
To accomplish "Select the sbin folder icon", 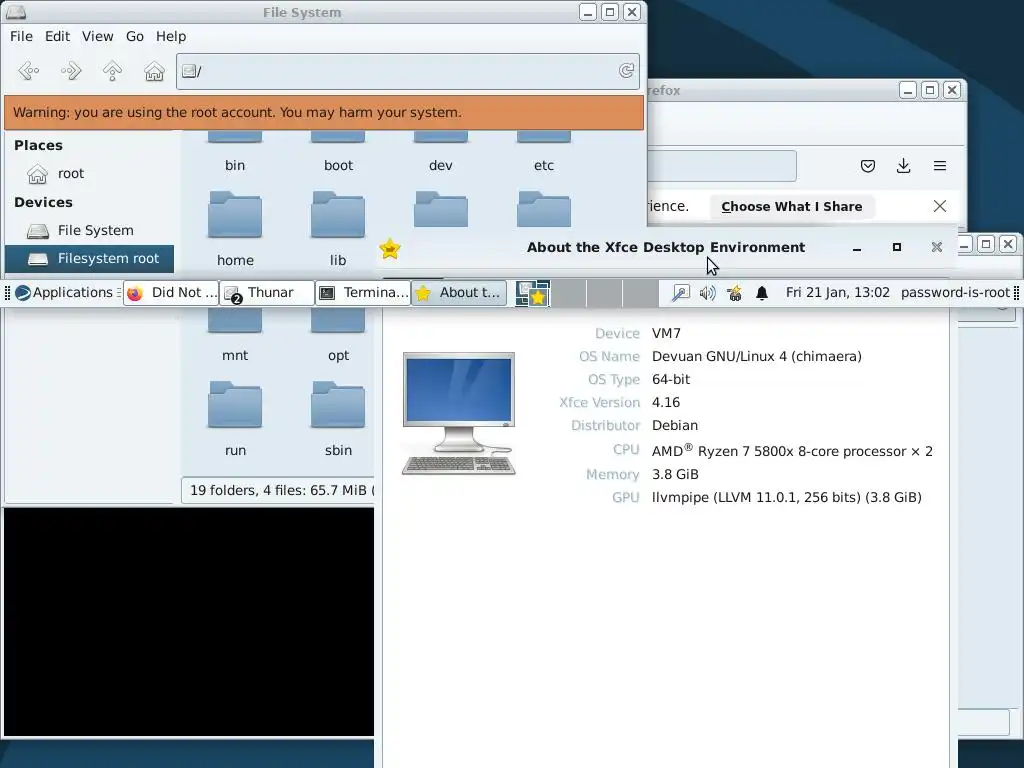I will tap(338, 404).
